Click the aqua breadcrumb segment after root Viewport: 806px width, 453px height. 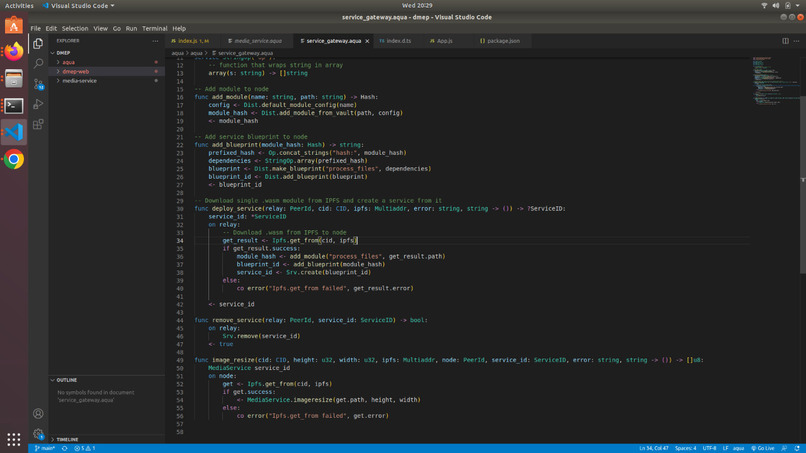pos(196,53)
